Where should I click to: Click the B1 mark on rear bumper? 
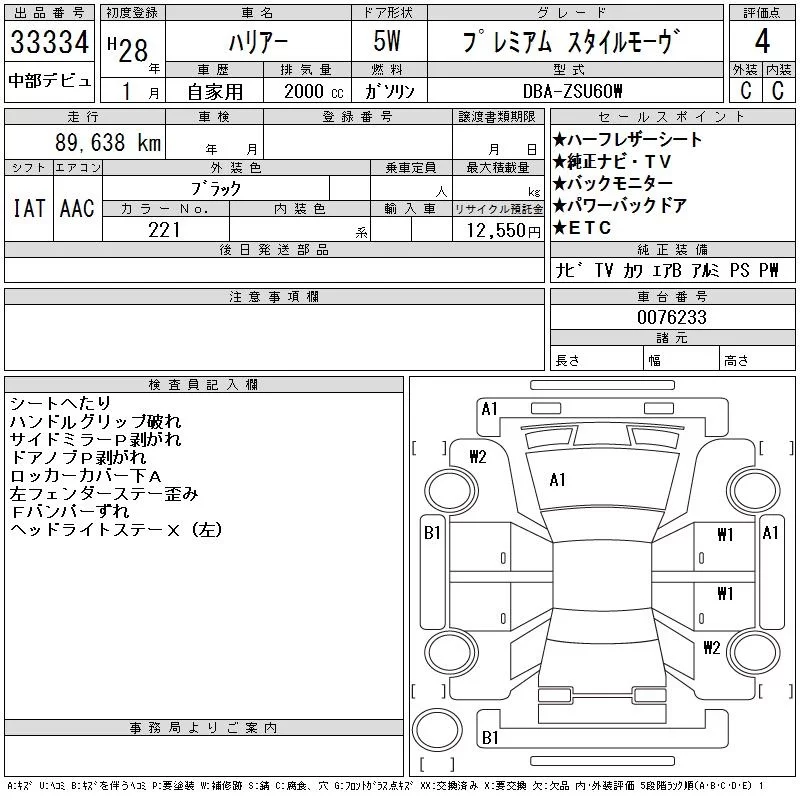(x=490, y=738)
